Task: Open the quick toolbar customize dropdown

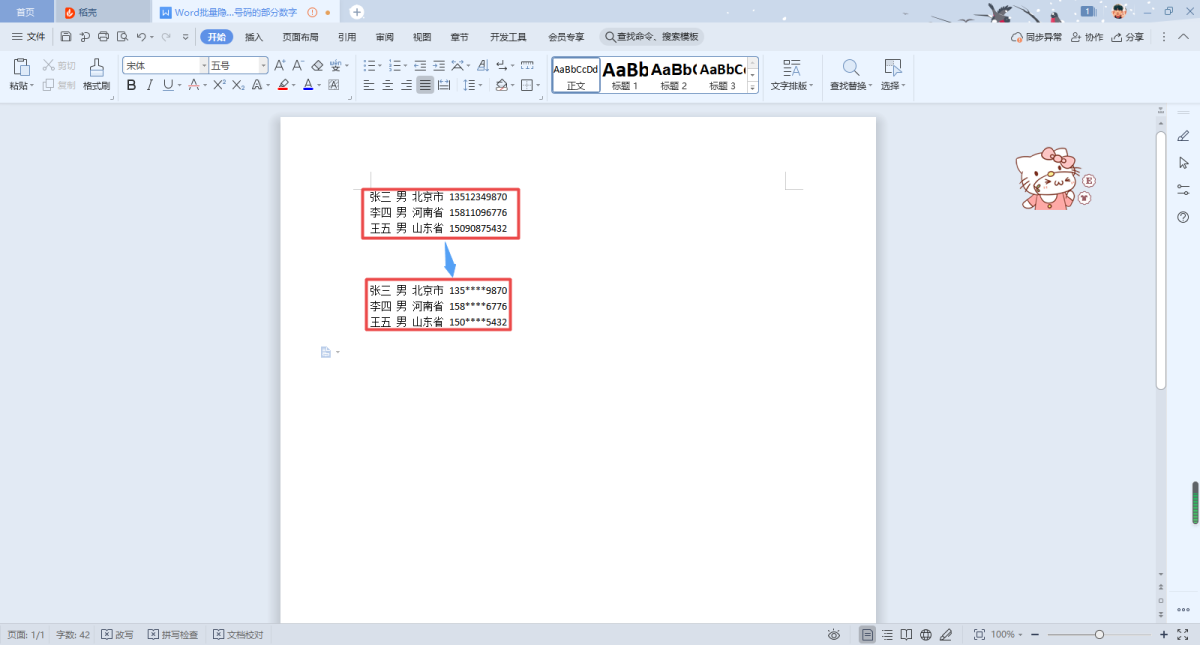Action: [185, 37]
